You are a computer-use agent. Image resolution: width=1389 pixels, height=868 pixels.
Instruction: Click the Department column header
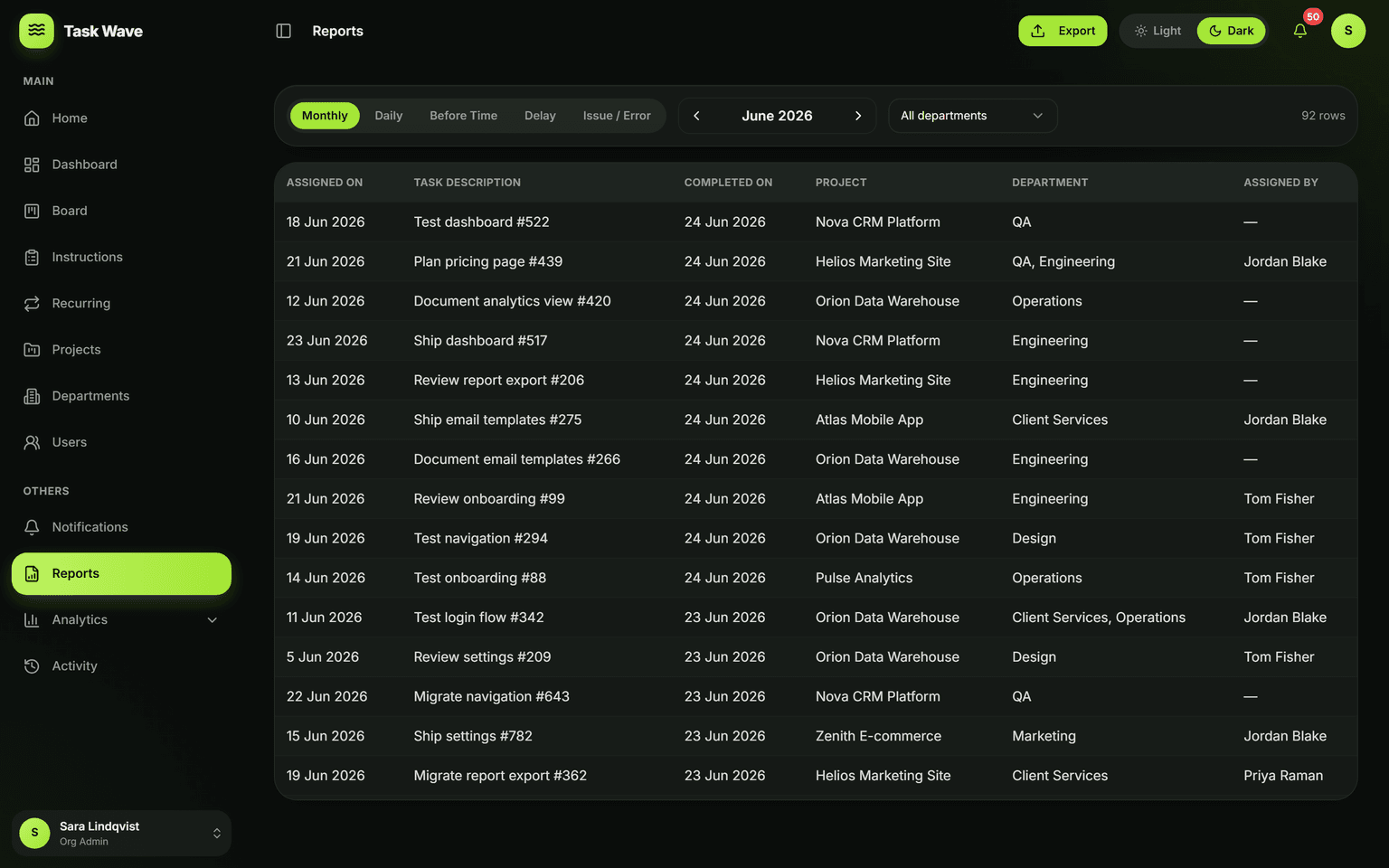(1050, 183)
